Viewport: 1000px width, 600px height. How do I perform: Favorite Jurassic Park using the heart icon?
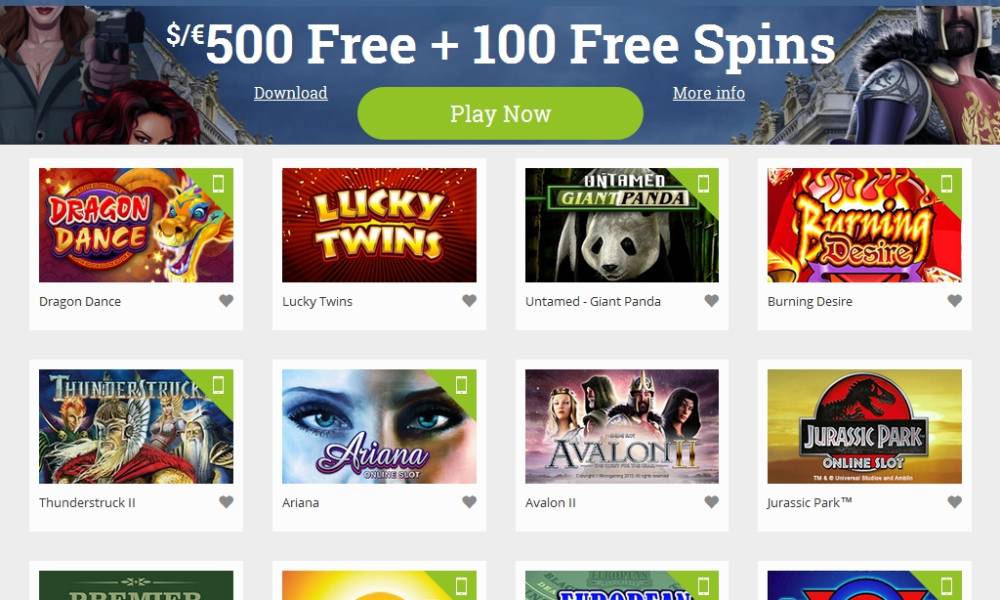pyautogui.click(x=955, y=502)
